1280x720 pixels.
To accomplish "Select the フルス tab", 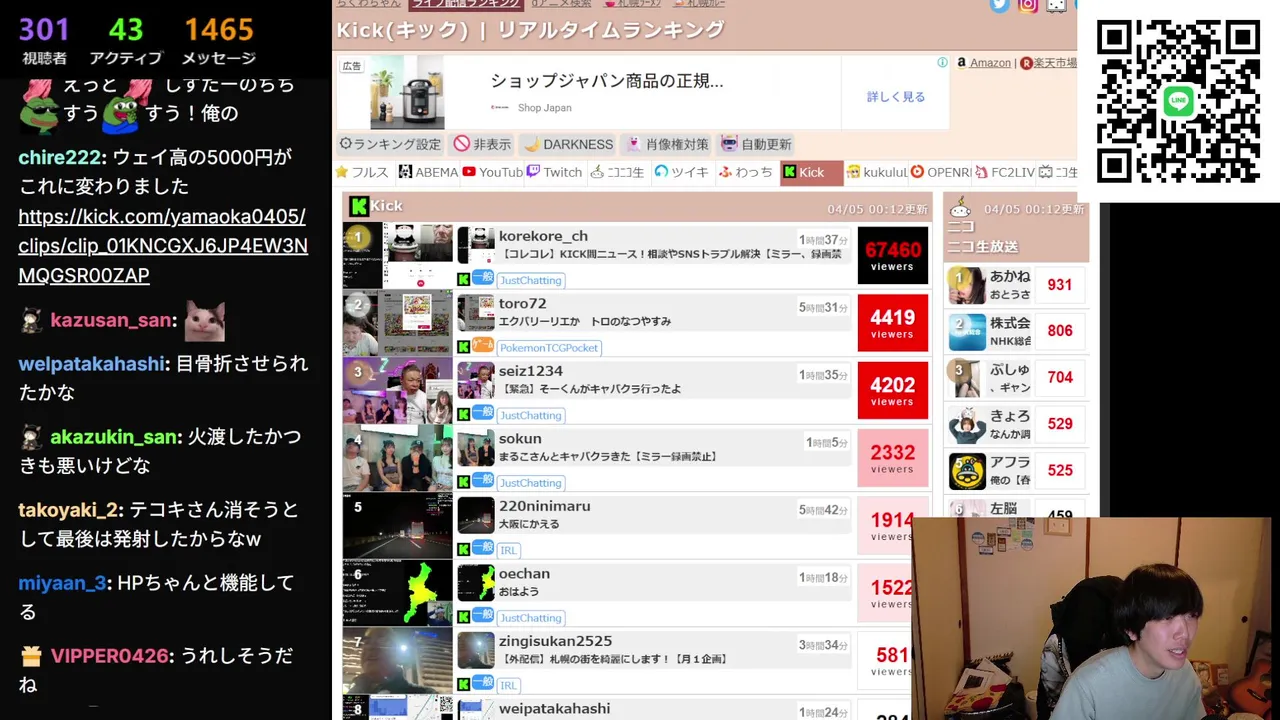I will point(362,172).
